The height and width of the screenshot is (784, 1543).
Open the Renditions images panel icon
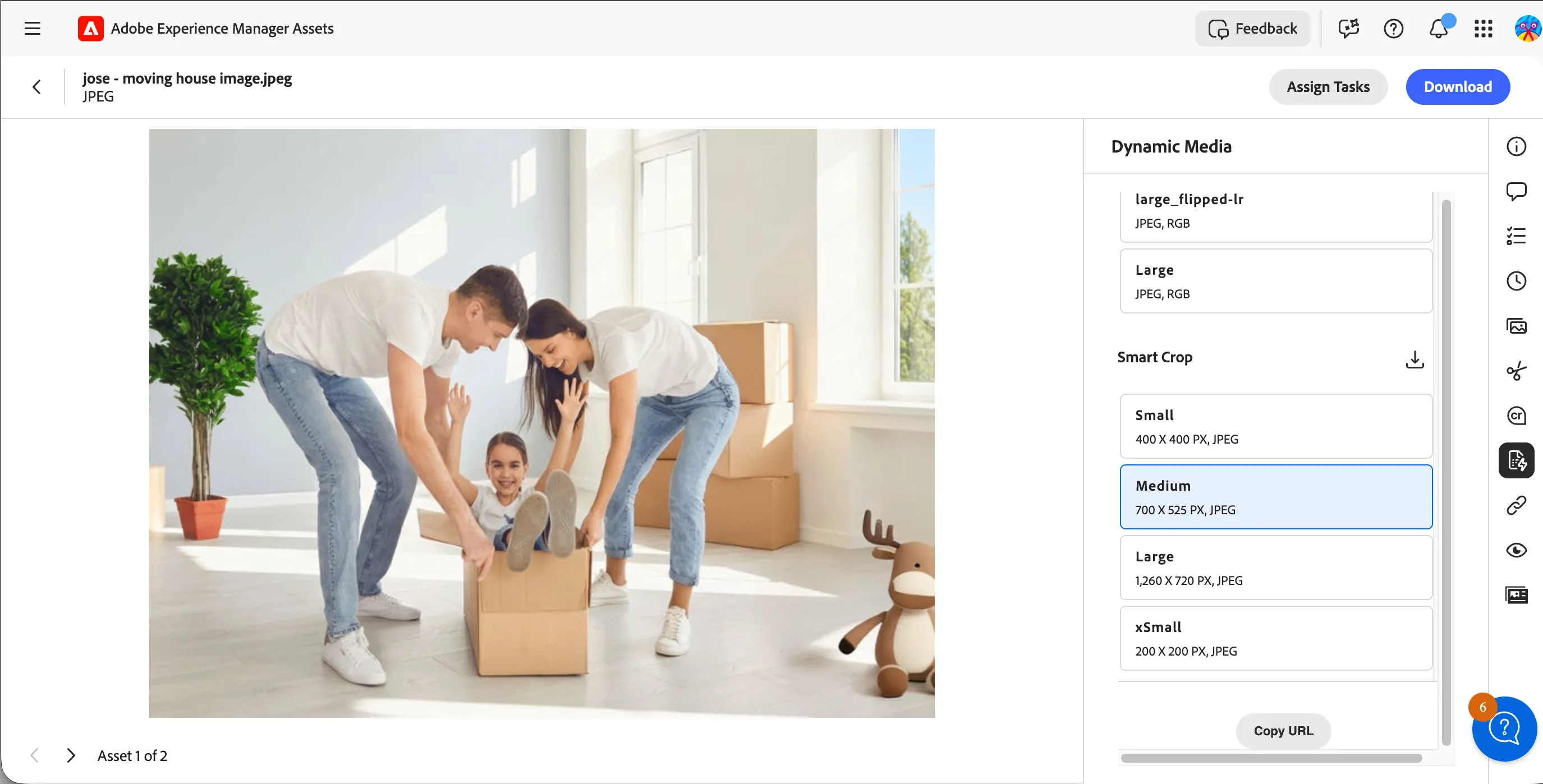click(x=1516, y=326)
